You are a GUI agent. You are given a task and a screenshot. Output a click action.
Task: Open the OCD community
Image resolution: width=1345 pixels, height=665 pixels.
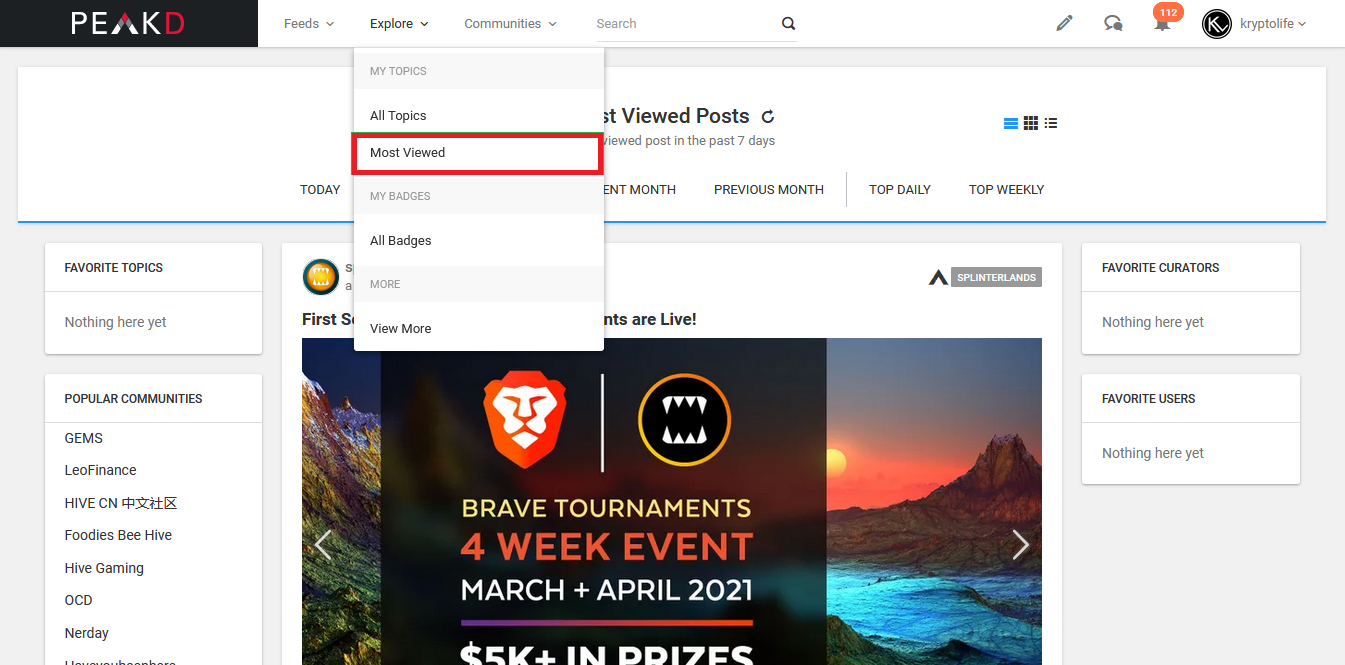[79, 600]
